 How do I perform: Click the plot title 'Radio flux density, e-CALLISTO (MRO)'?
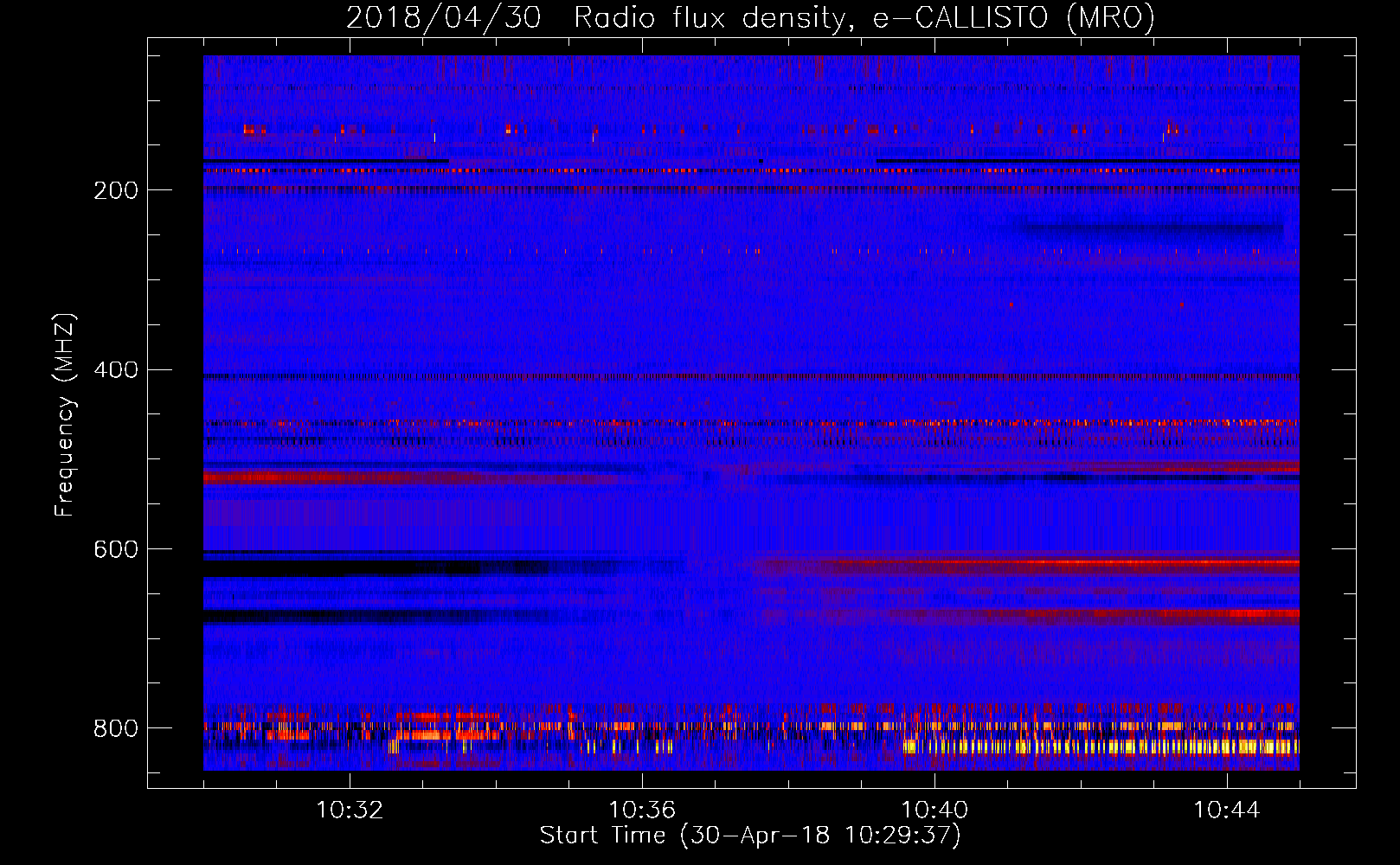[864, 18]
